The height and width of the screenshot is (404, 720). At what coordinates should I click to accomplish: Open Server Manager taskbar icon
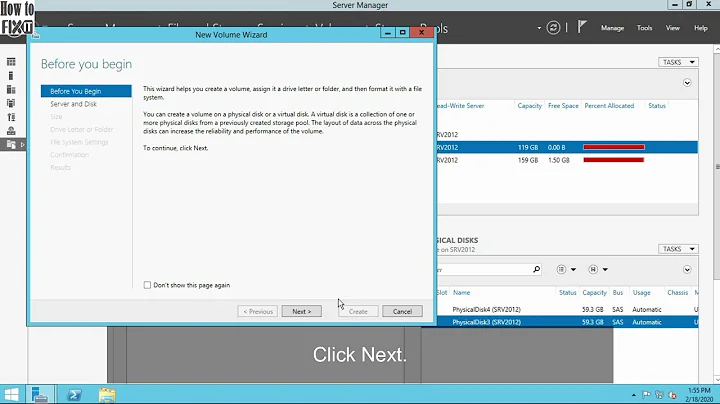coord(40,394)
